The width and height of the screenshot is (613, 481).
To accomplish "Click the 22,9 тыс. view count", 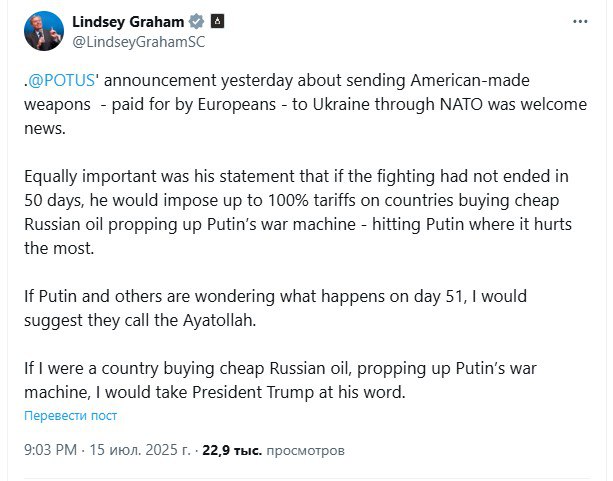I will [232, 450].
